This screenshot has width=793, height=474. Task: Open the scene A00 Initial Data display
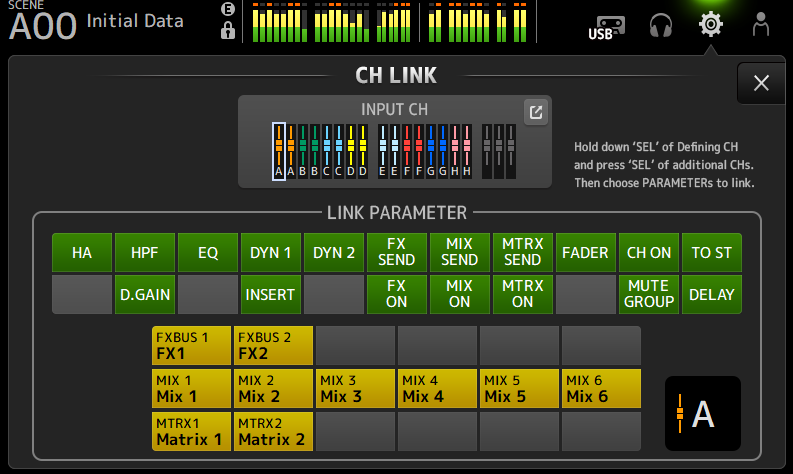pyautogui.click(x=98, y=22)
